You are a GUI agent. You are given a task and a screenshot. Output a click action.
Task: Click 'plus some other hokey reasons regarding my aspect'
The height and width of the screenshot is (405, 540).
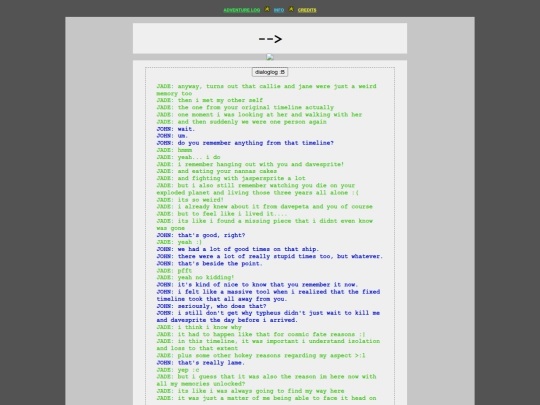tap(266, 355)
